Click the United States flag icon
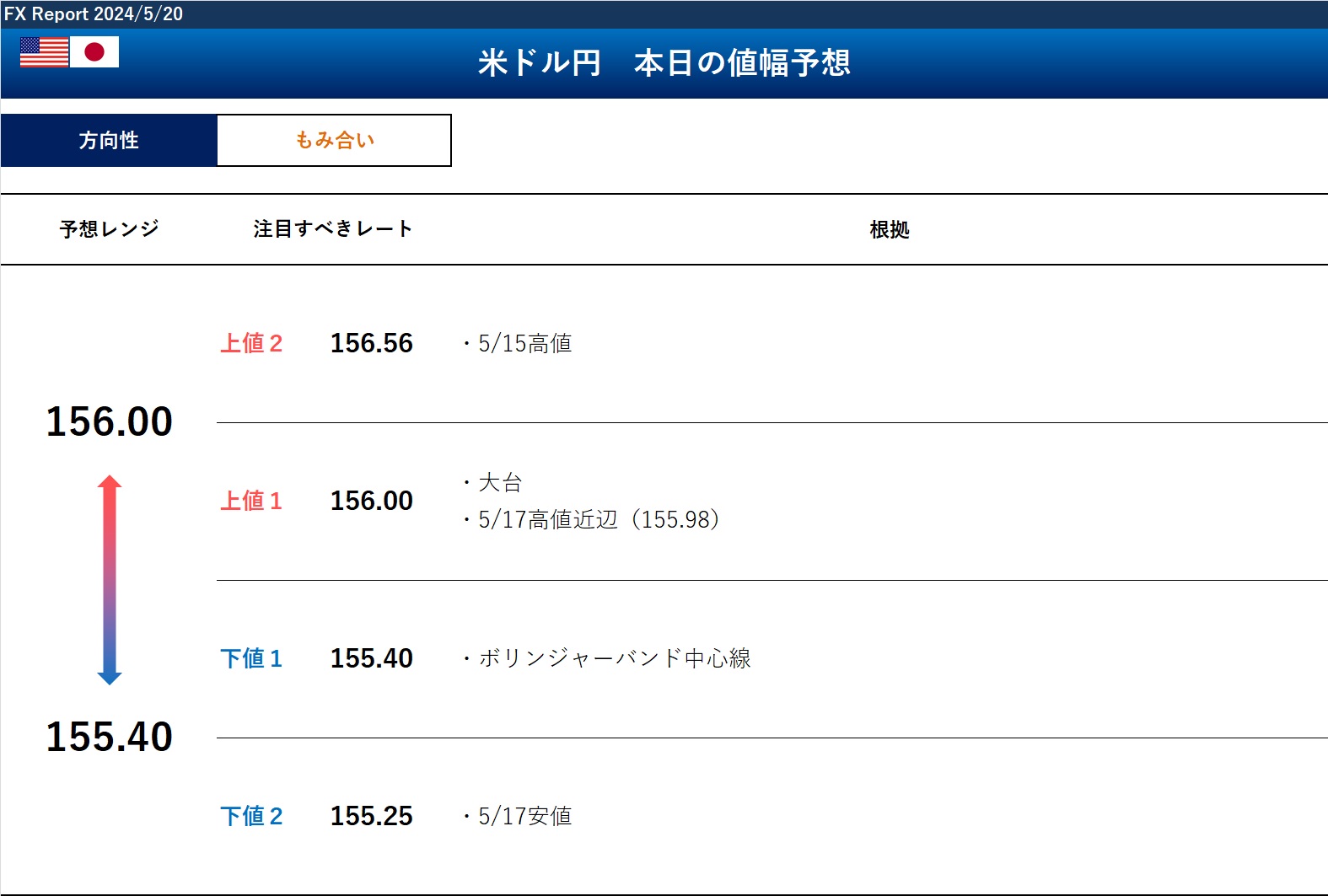Image resolution: width=1328 pixels, height=896 pixels. pos(44,52)
